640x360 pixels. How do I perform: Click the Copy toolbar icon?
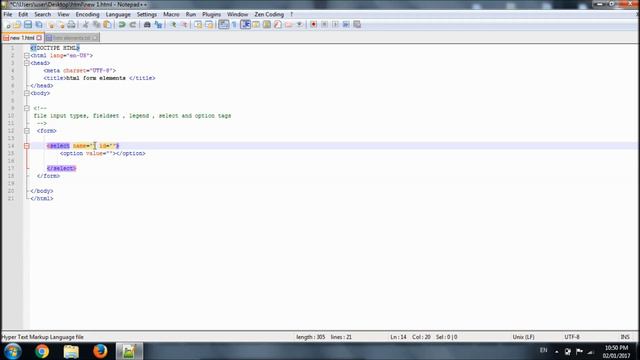96,25
